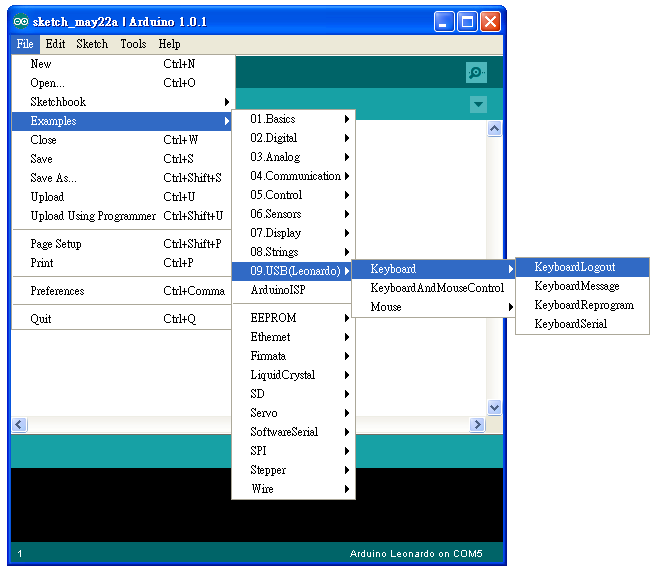The image size is (654, 578).
Task: Maximize the Arduino window
Action: pos(467,21)
